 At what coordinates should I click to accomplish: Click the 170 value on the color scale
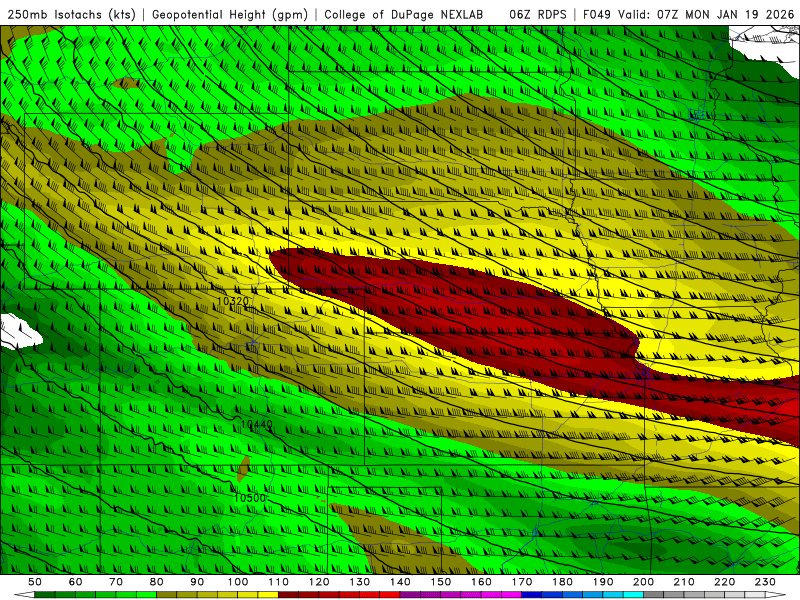pos(522,582)
